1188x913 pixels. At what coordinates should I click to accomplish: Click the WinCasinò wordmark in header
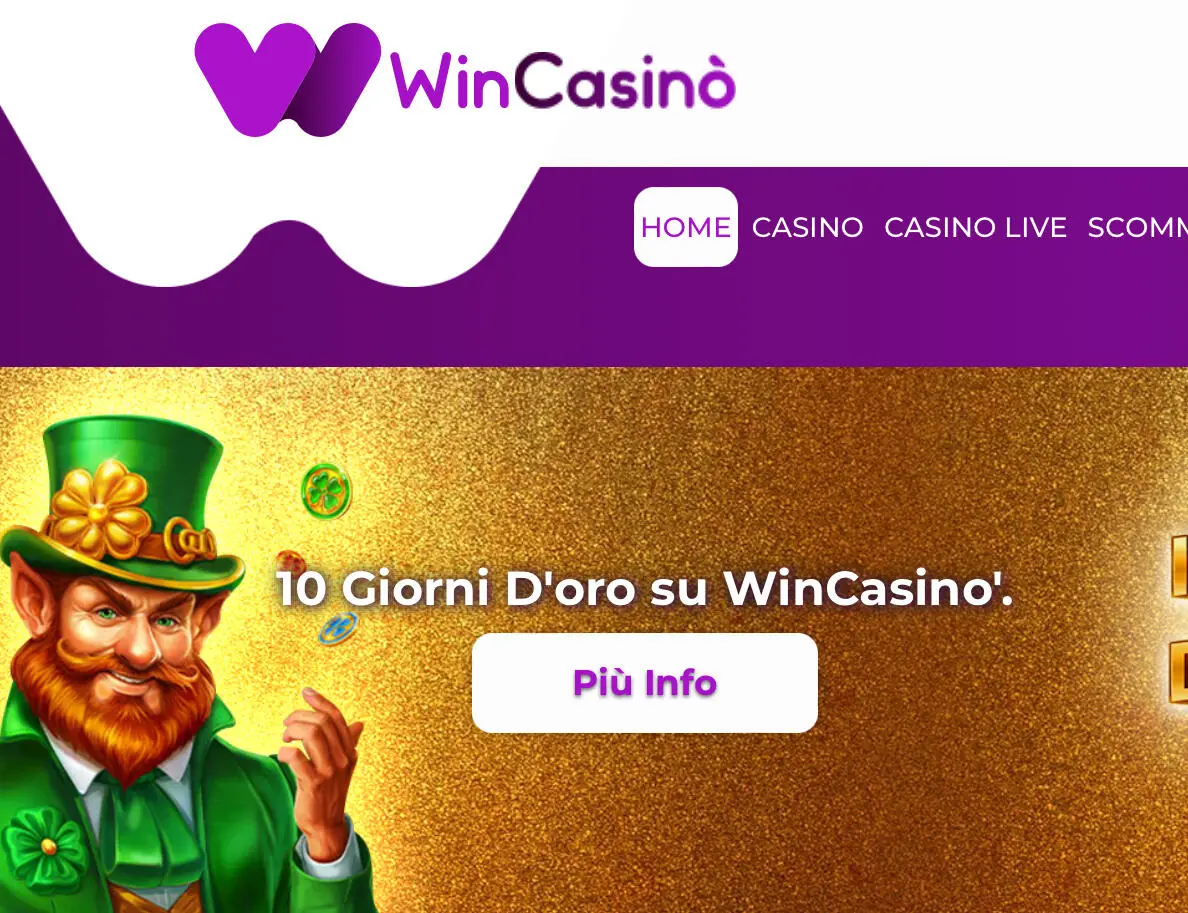[x=563, y=81]
